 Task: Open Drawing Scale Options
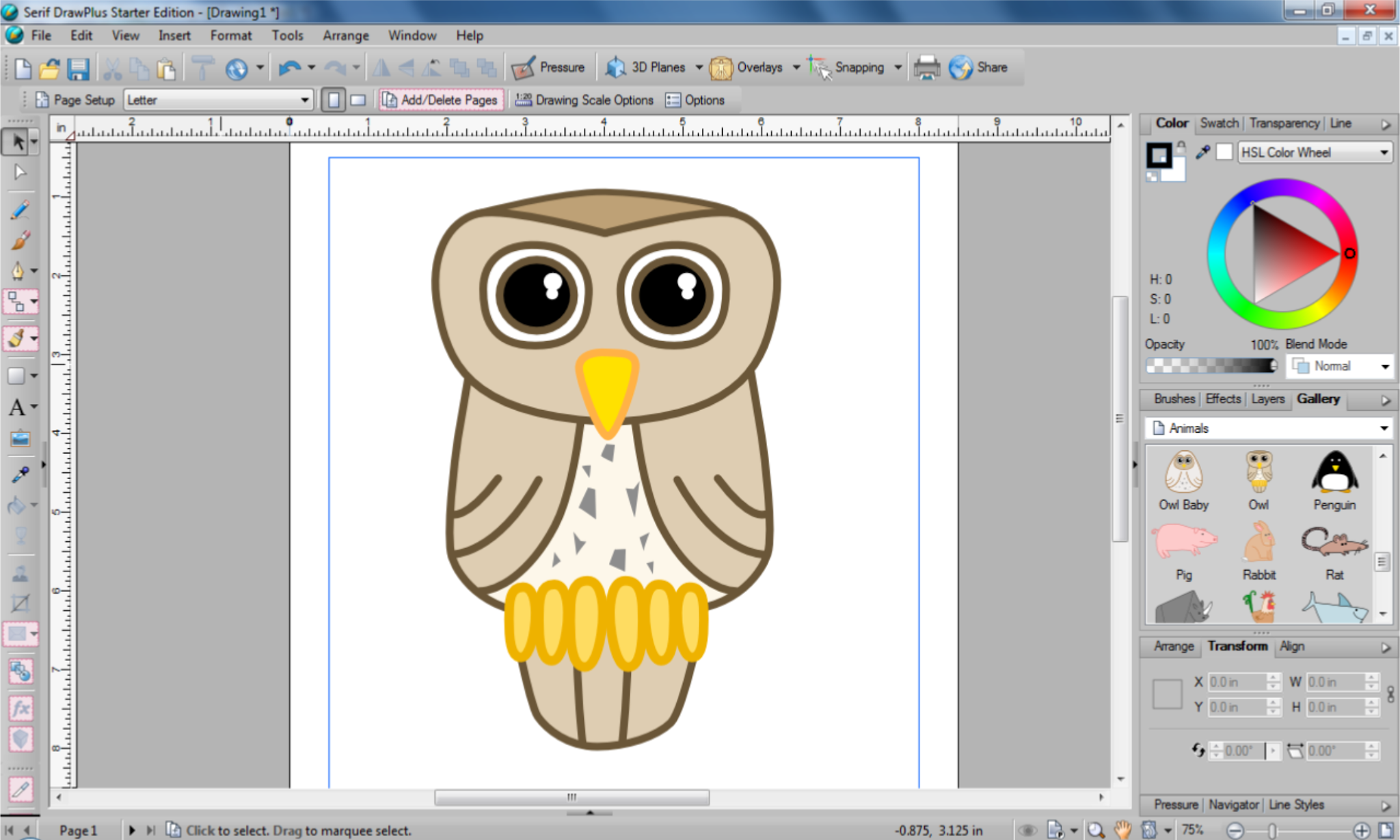584,100
